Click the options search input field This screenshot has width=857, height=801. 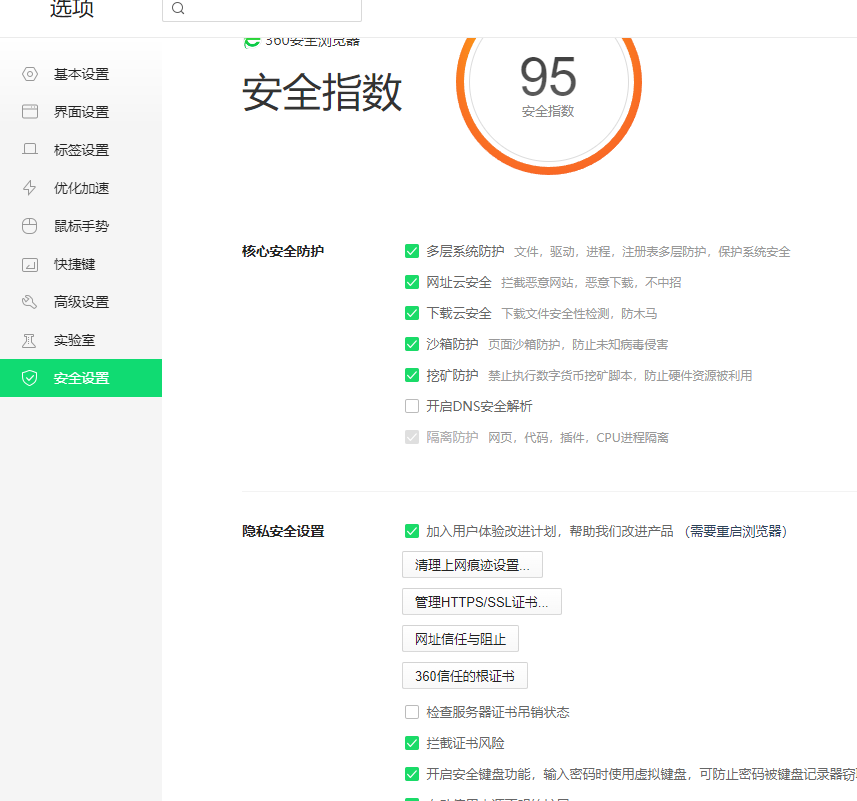(262, 9)
